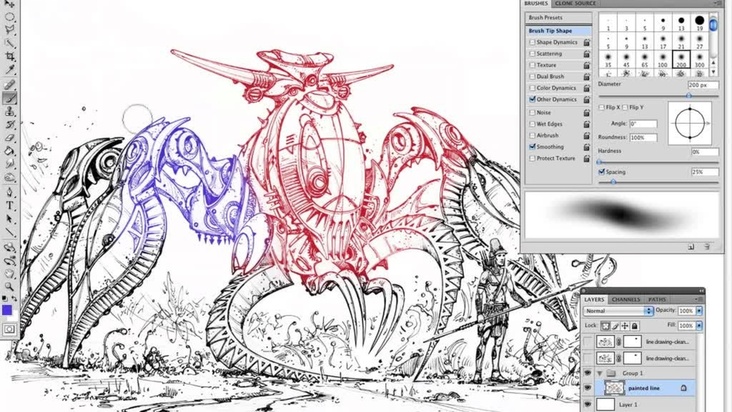This screenshot has height=412, width=732.
Task: Select the Eraser tool
Action: [x=9, y=138]
